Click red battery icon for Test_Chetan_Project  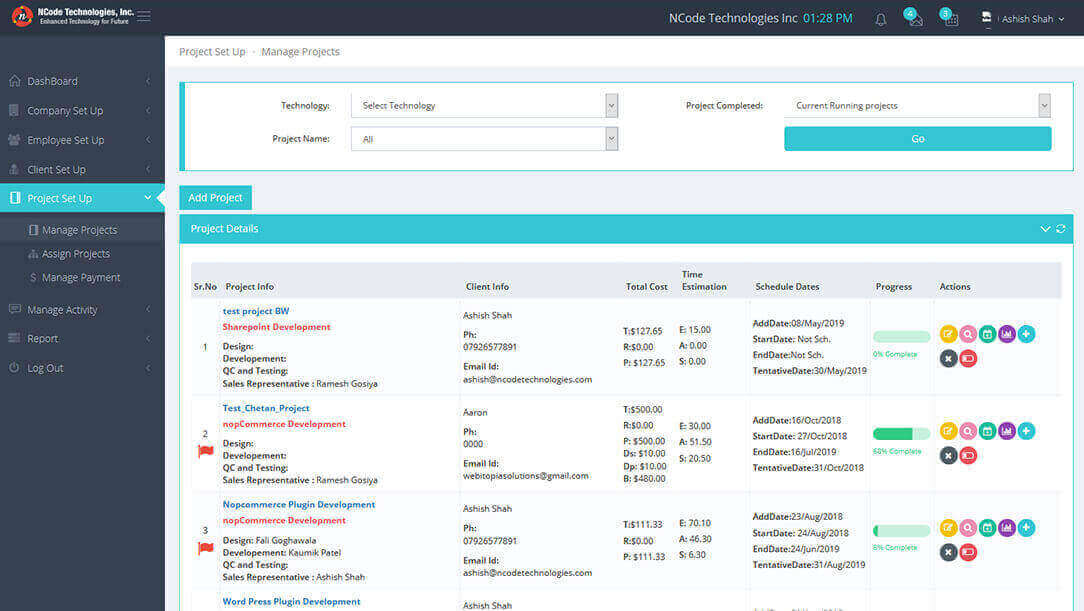968,455
